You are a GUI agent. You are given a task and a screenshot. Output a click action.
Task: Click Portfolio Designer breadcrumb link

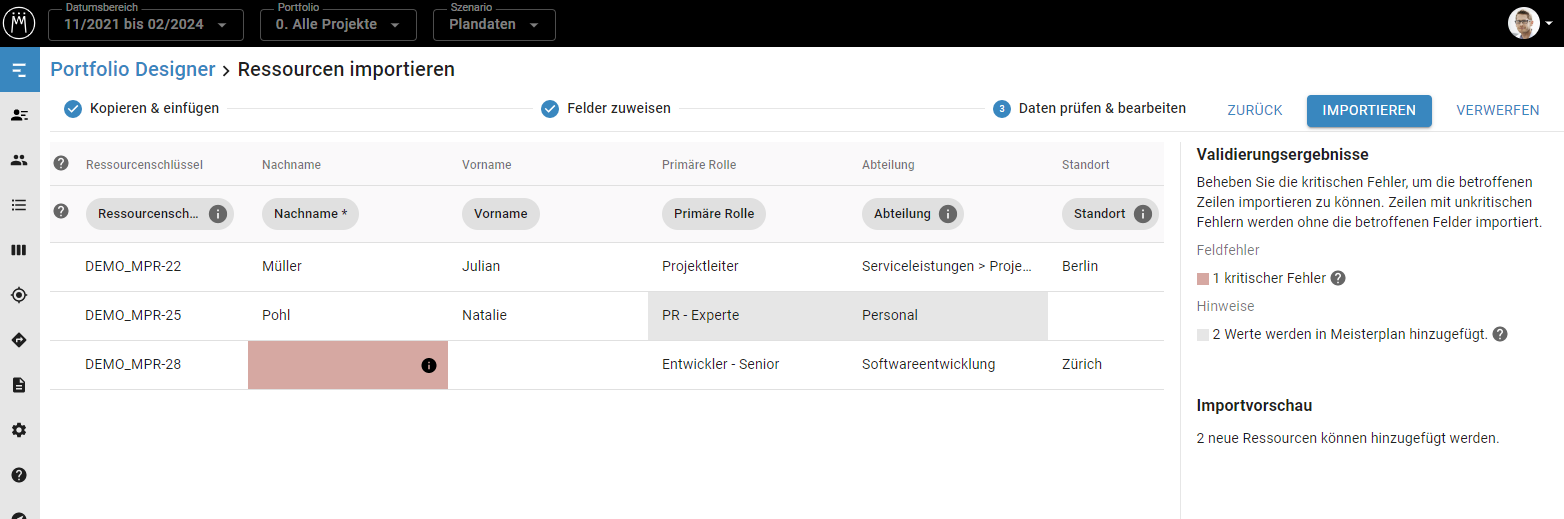[x=133, y=70]
